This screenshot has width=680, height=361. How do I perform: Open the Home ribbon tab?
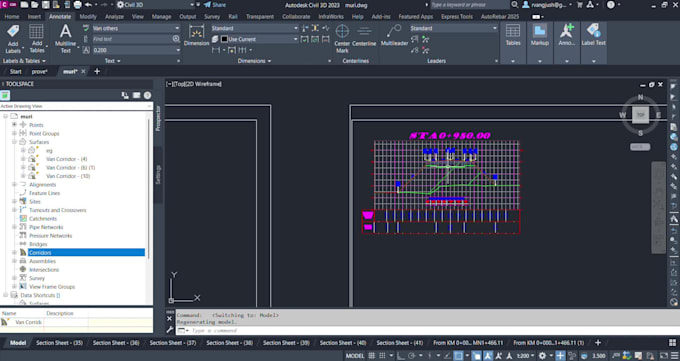tap(12, 16)
